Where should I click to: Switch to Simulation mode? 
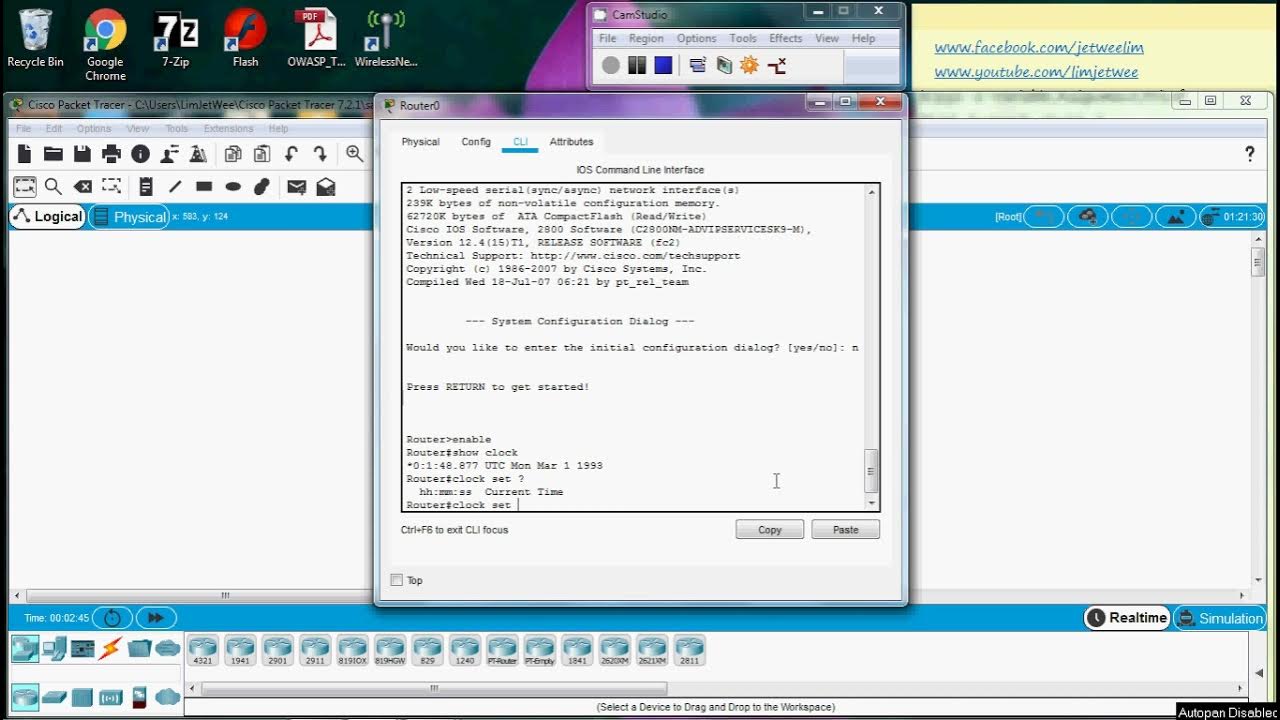tap(1219, 618)
